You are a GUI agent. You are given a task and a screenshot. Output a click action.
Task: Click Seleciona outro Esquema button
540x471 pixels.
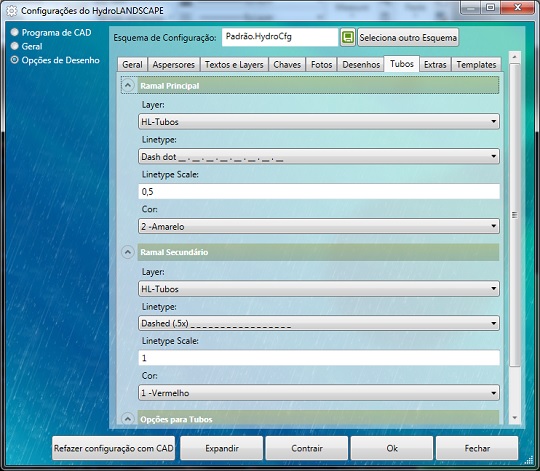408,37
